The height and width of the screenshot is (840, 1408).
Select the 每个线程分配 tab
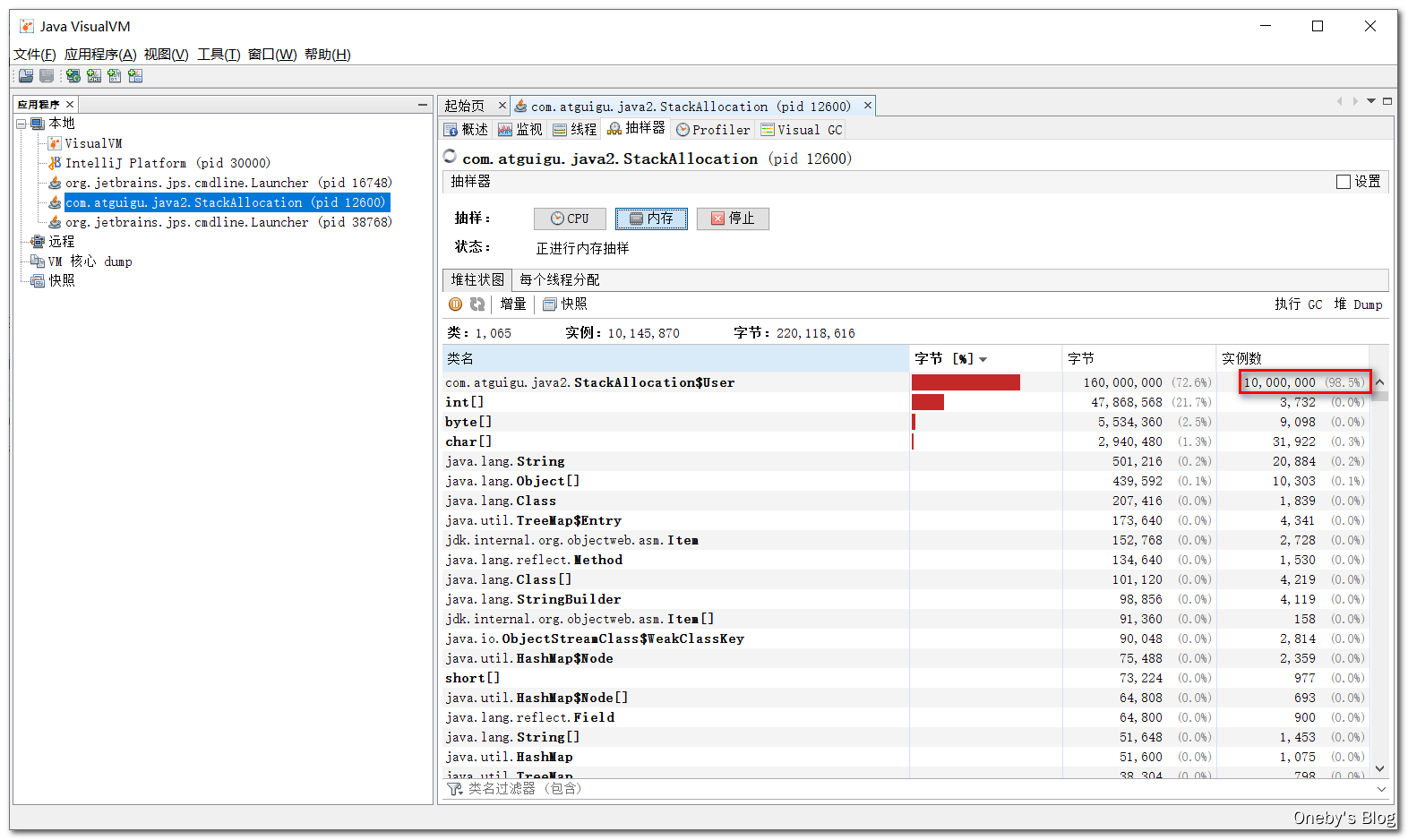click(560, 280)
